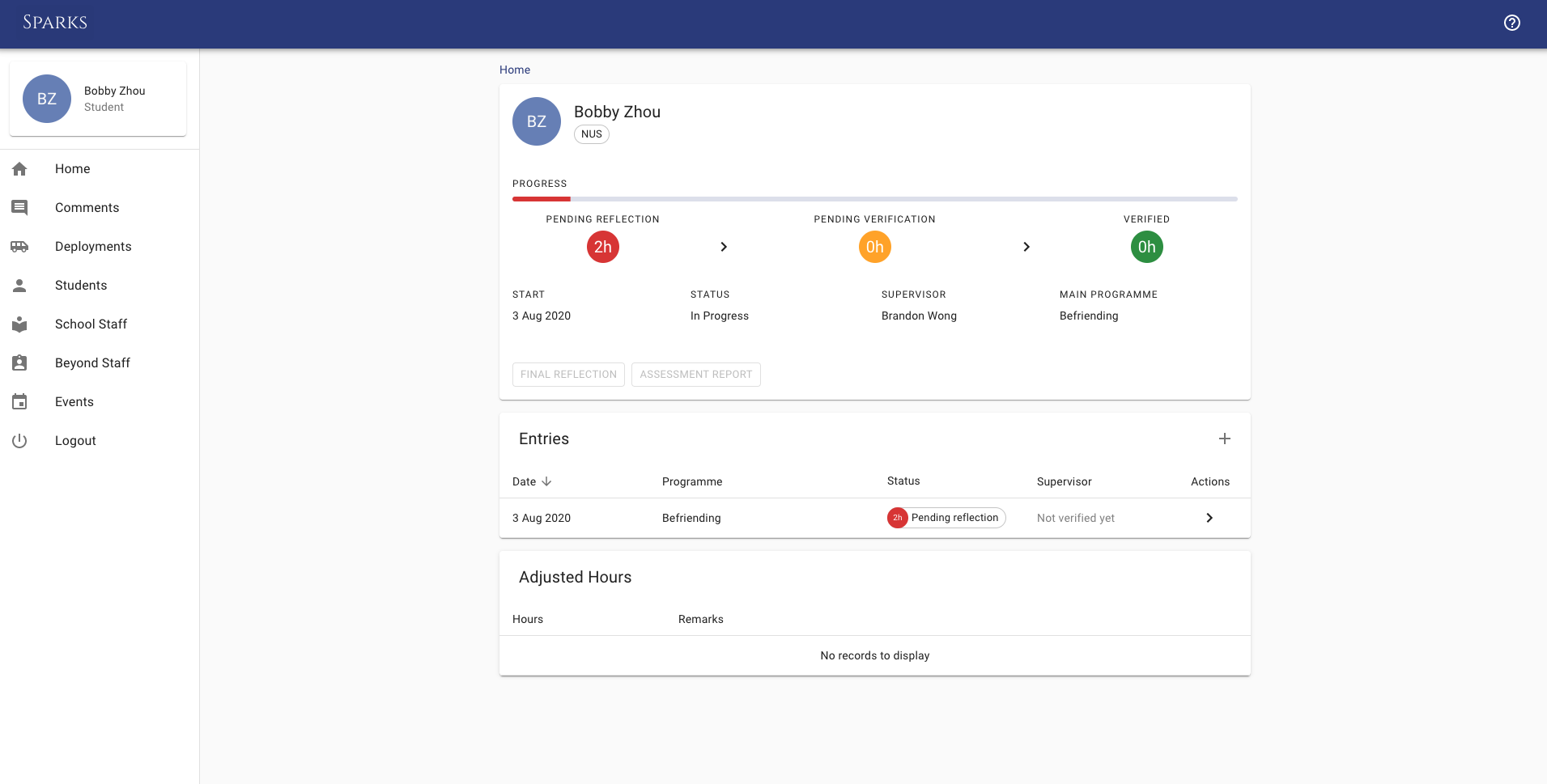Image resolution: width=1547 pixels, height=784 pixels.
Task: Click the orange 0h pending verification circle
Action: [x=875, y=247]
